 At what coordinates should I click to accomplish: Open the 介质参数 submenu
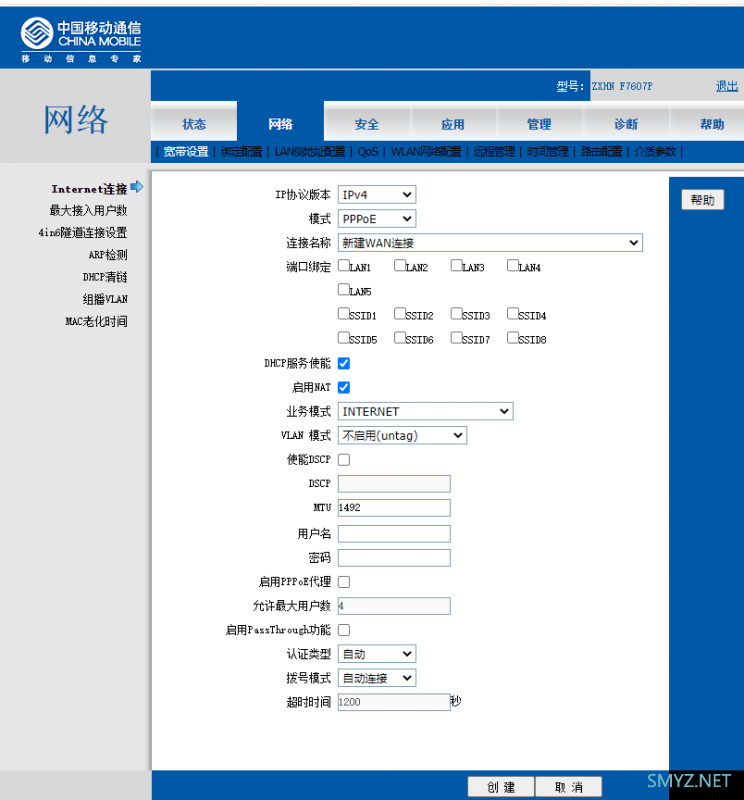point(655,152)
